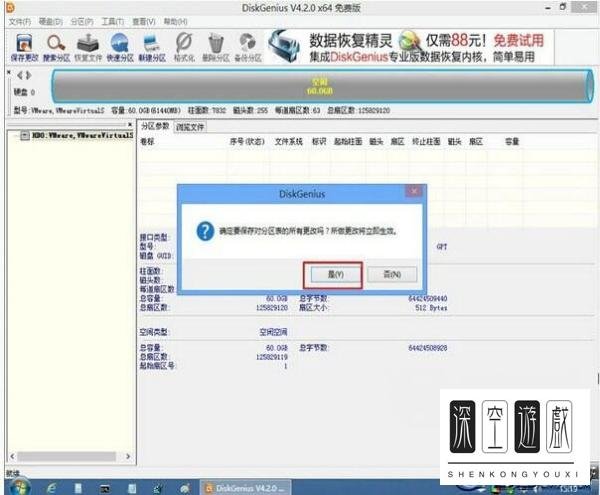Click the 序号(状态) column header
This screenshot has width=600, height=495.
pos(247,142)
